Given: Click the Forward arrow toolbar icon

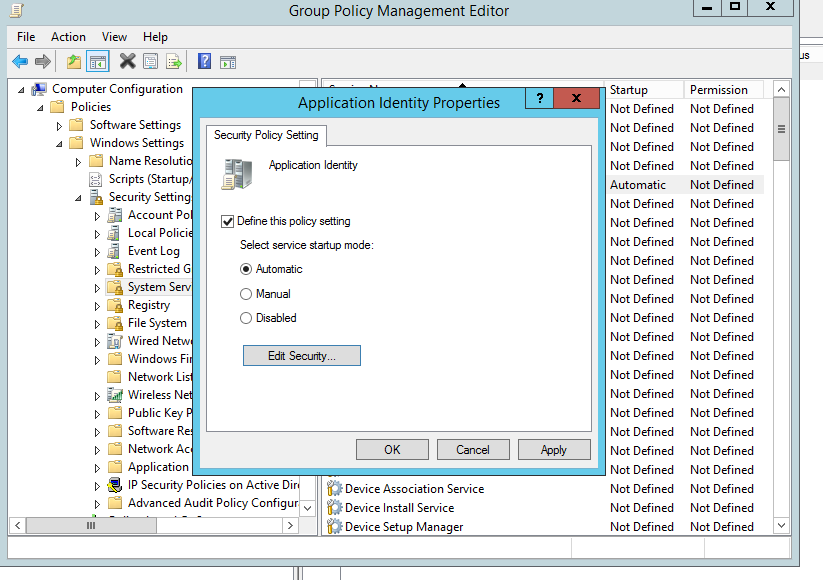Looking at the screenshot, I should tap(43, 62).
